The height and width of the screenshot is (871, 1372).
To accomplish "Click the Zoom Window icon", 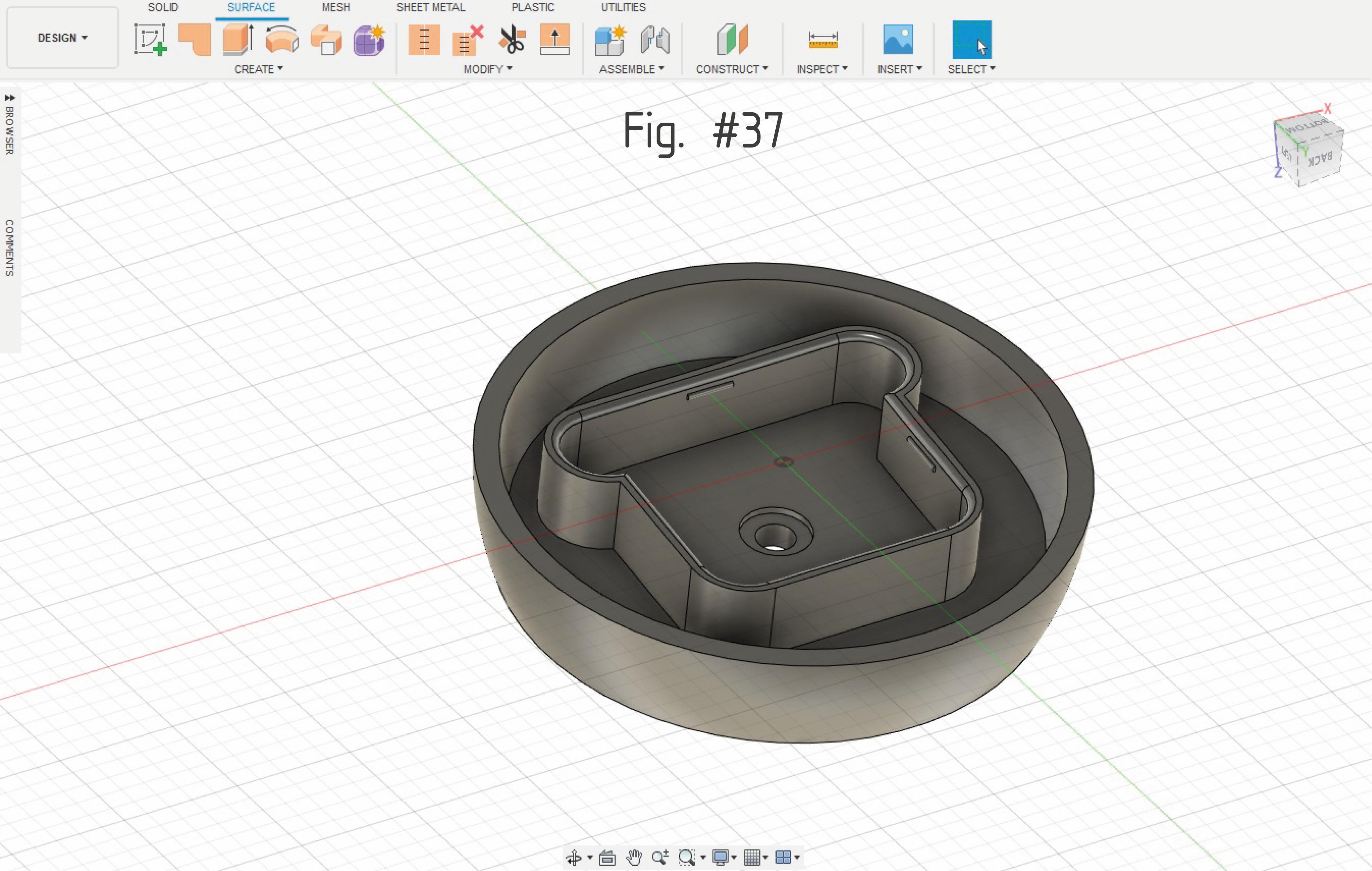I will click(687, 857).
